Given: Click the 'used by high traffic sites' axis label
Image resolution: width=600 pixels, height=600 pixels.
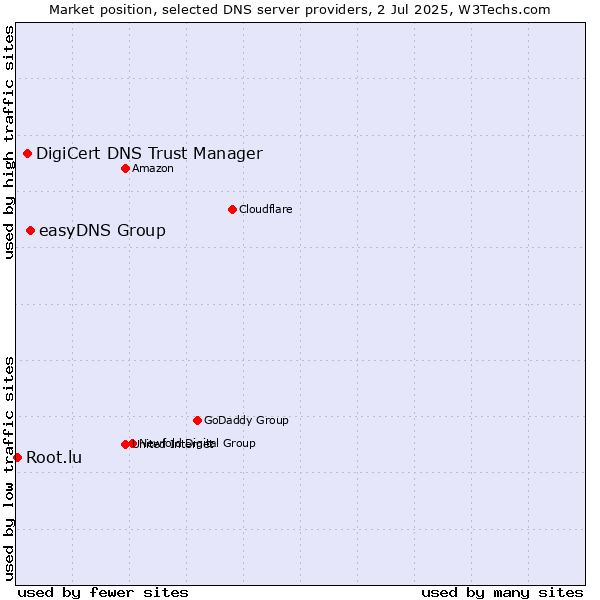Looking at the screenshot, I should point(9,142).
